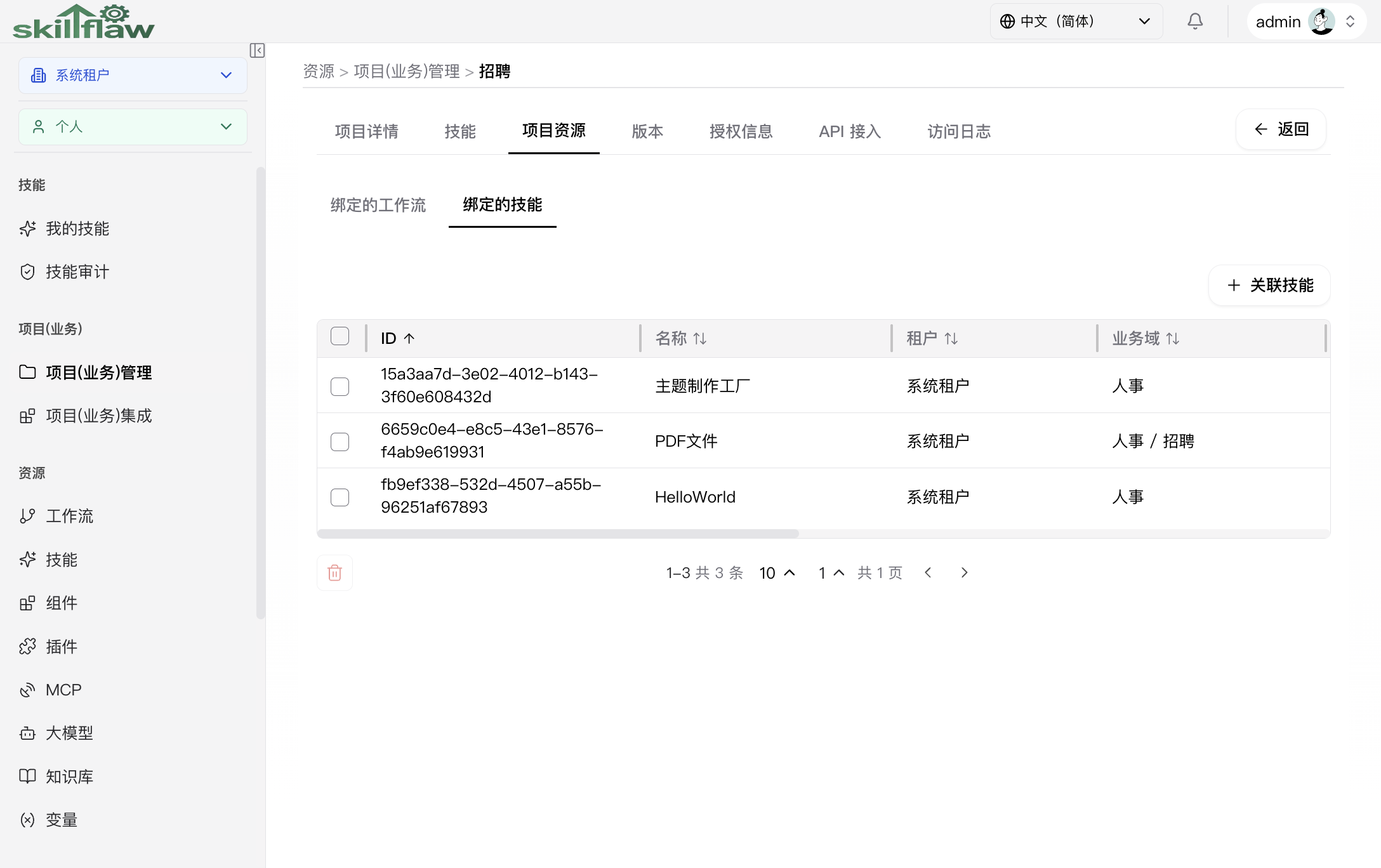Click MCP satellite icon
The image size is (1381, 868).
tap(27, 690)
